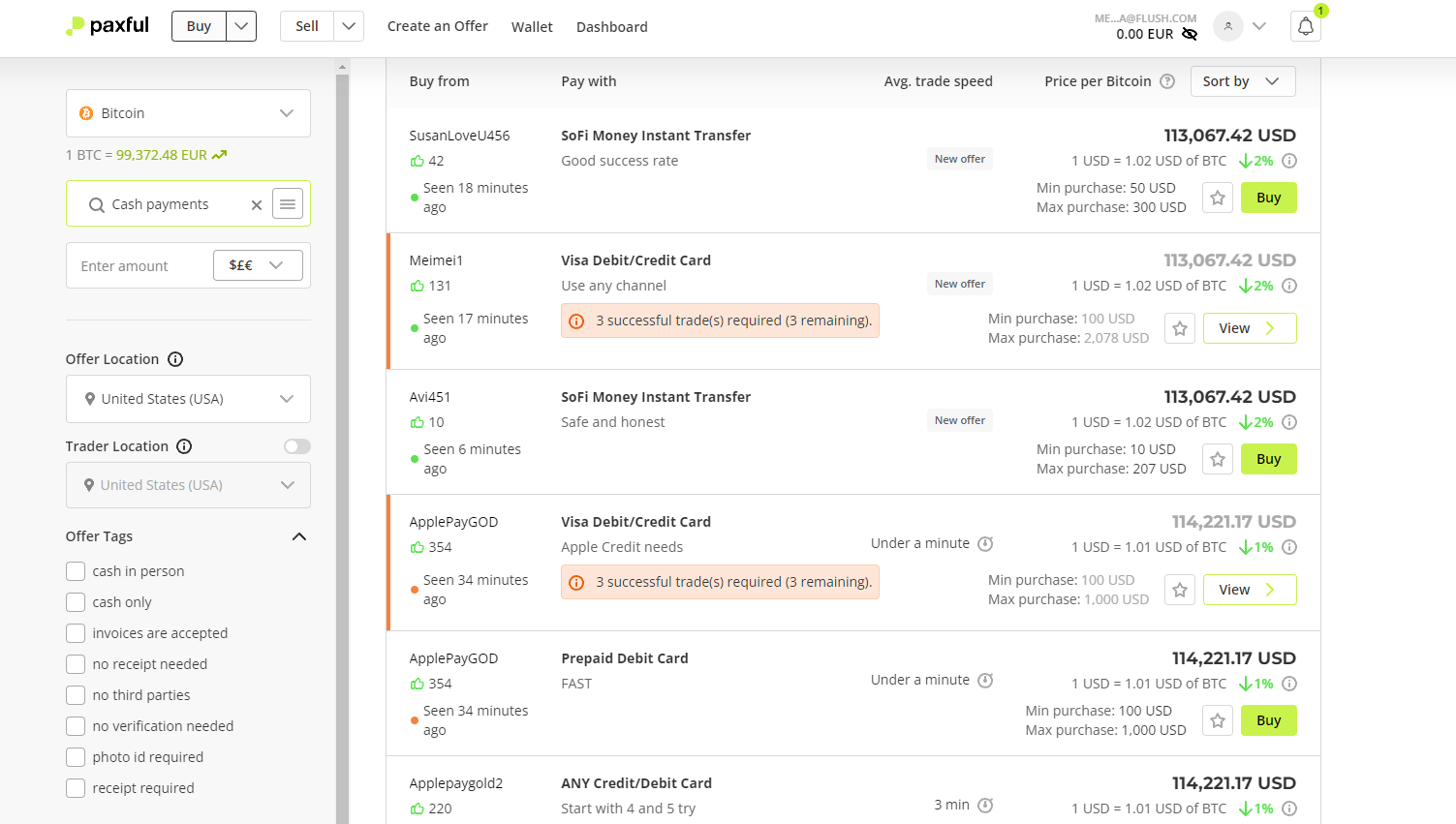This screenshot has height=824, width=1456.
Task: Check the cash only tag
Action: 76,602
